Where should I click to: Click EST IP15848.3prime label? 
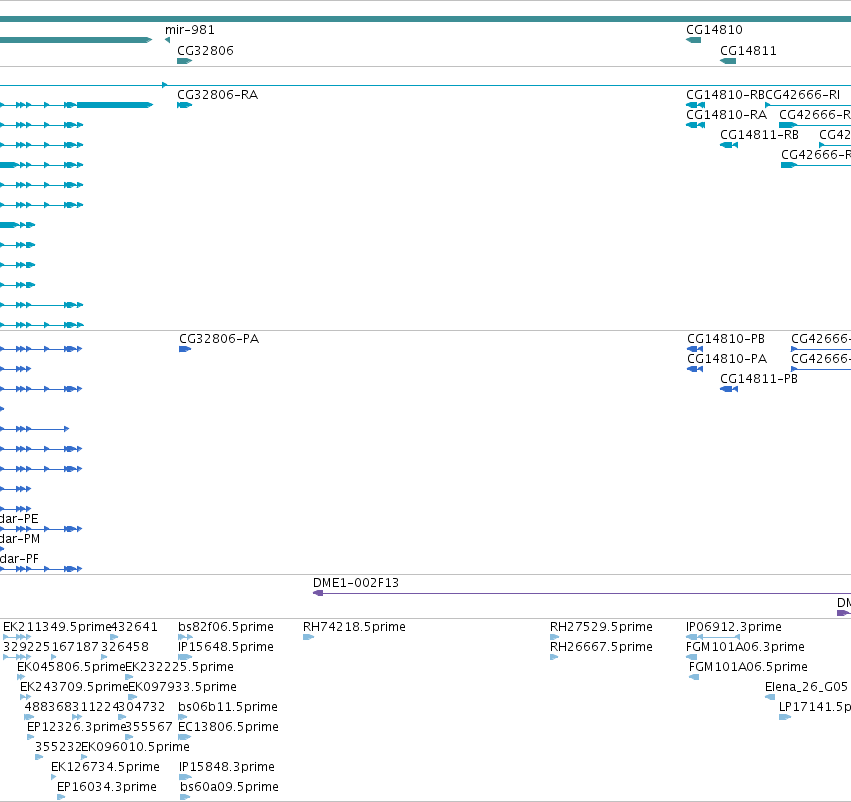[x=227, y=767]
